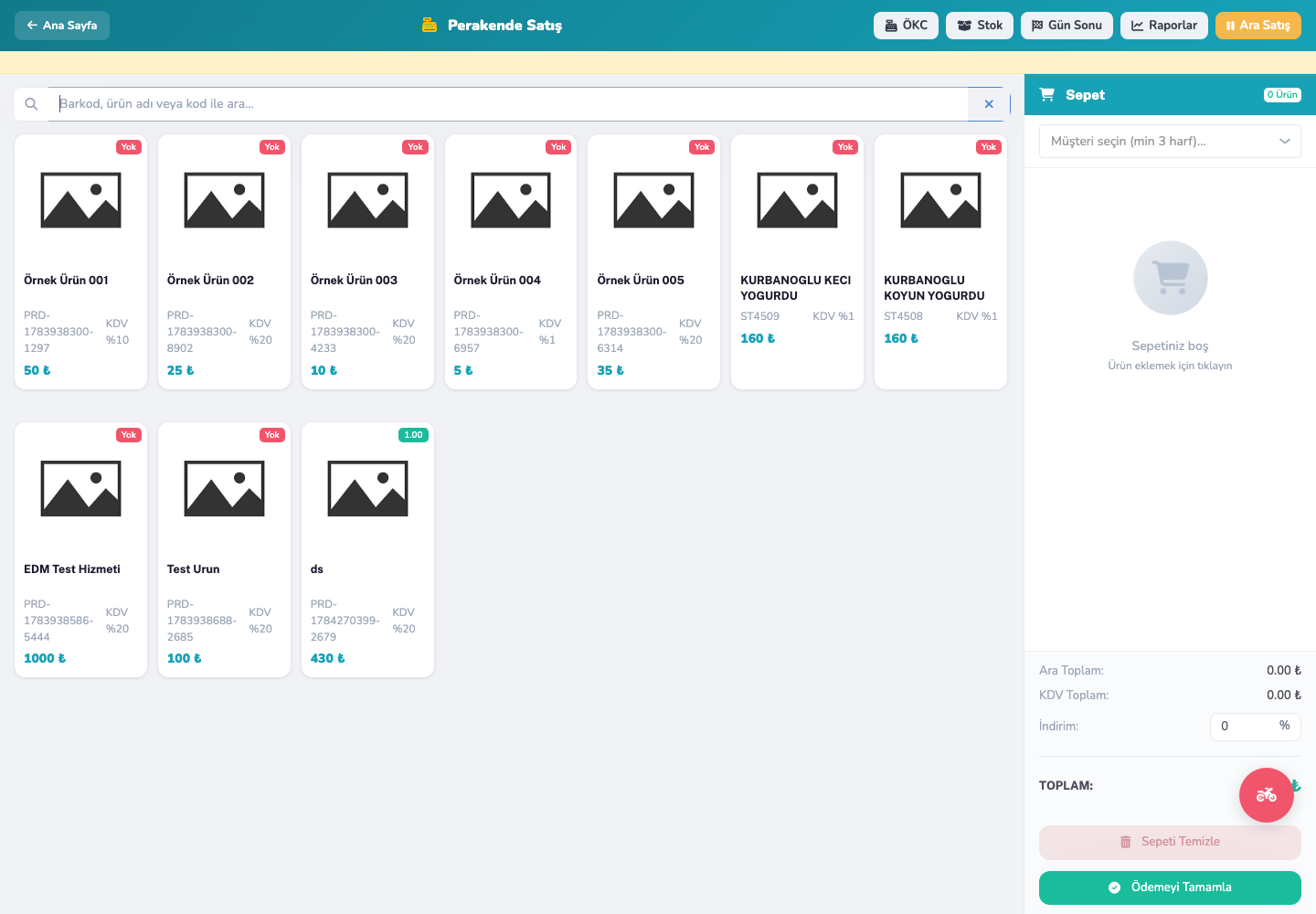
Task: Click the Ara Satış pause button
Action: 1258,26
